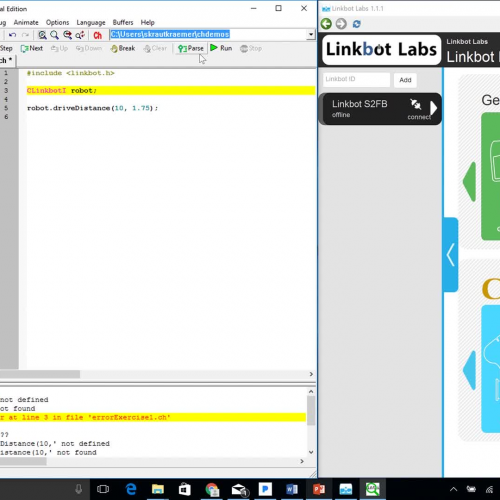This screenshot has width=500, height=500.
Task: Open PowerPoint from the taskbar
Action: tap(319, 489)
